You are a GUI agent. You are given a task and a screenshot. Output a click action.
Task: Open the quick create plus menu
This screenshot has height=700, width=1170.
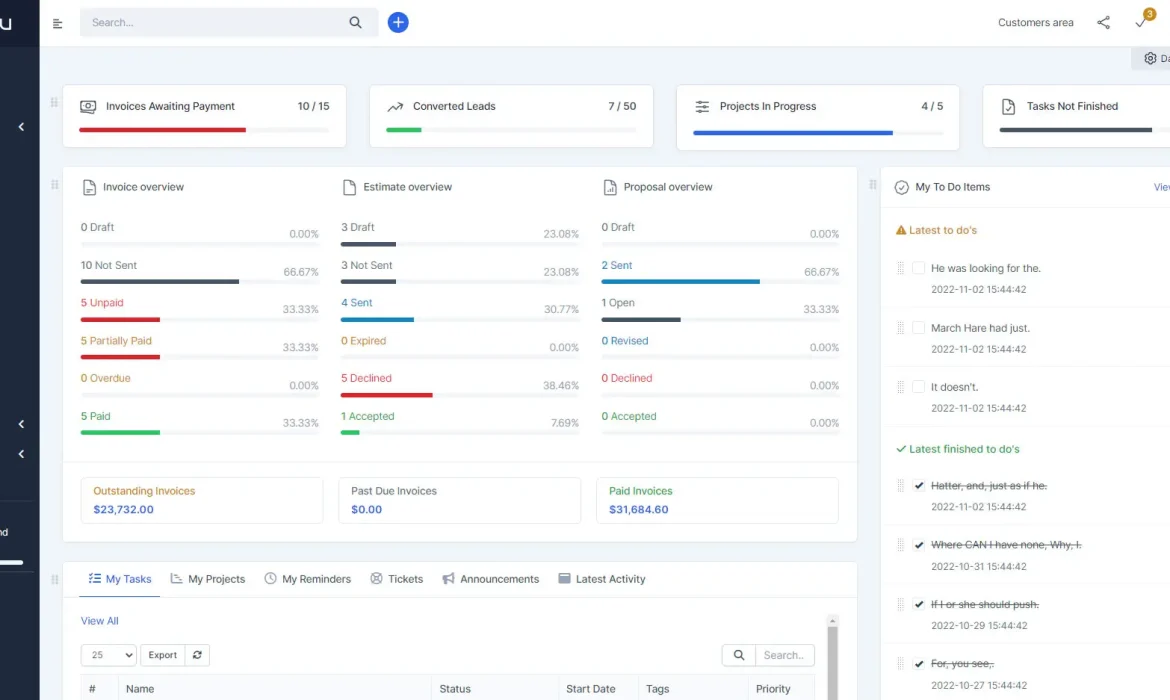point(398,22)
